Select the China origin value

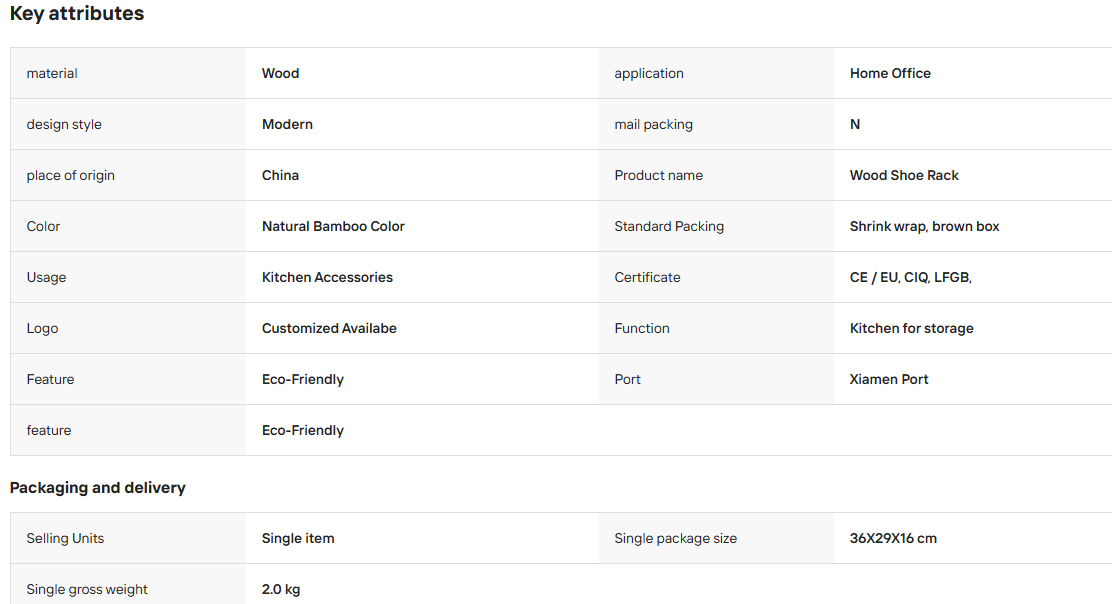point(280,175)
